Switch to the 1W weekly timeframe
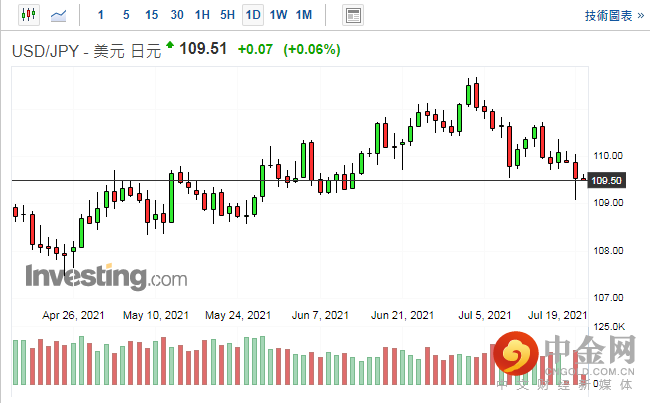The height and width of the screenshot is (403, 650). (x=278, y=15)
